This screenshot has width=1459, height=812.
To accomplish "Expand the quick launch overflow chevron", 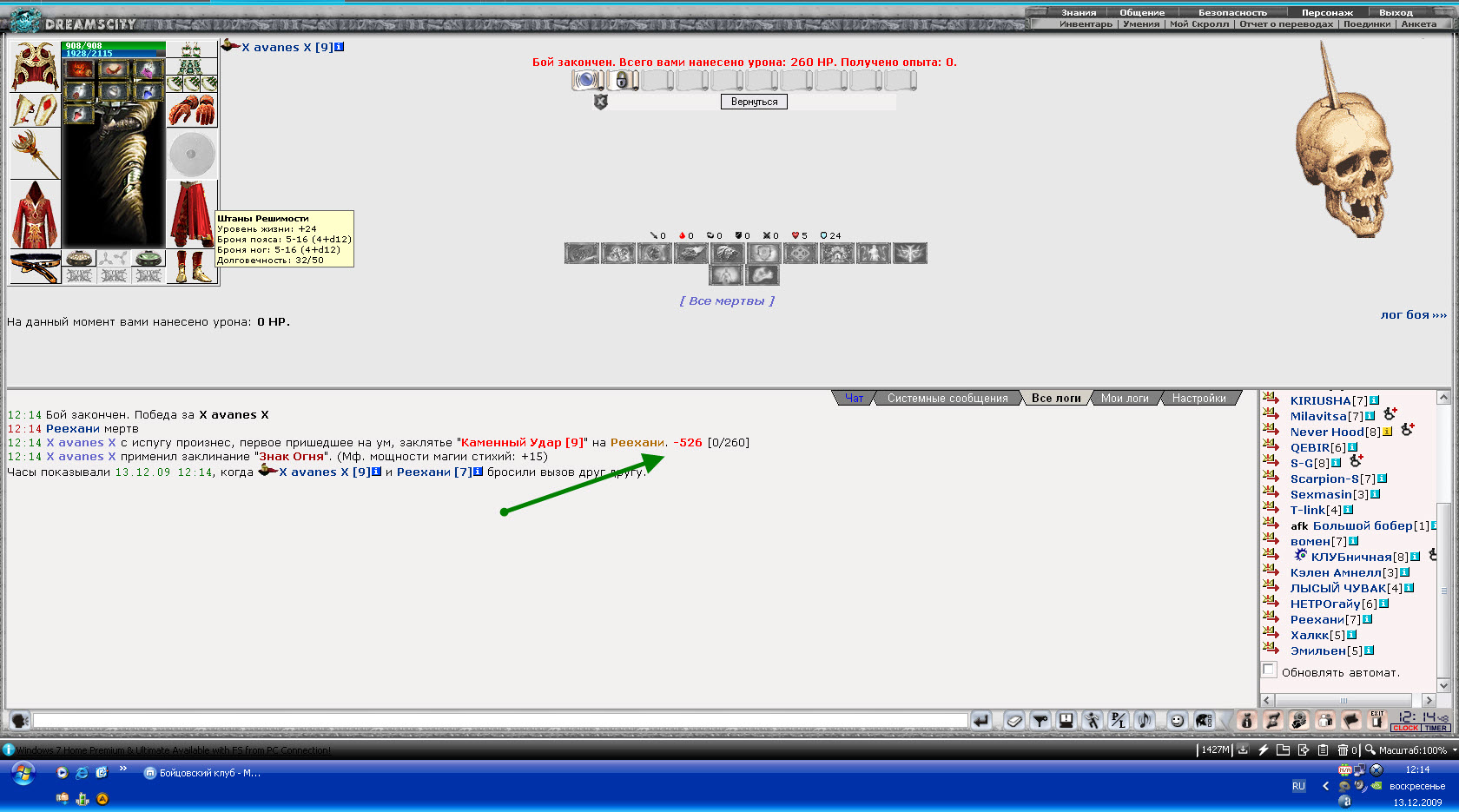I will pos(123,769).
